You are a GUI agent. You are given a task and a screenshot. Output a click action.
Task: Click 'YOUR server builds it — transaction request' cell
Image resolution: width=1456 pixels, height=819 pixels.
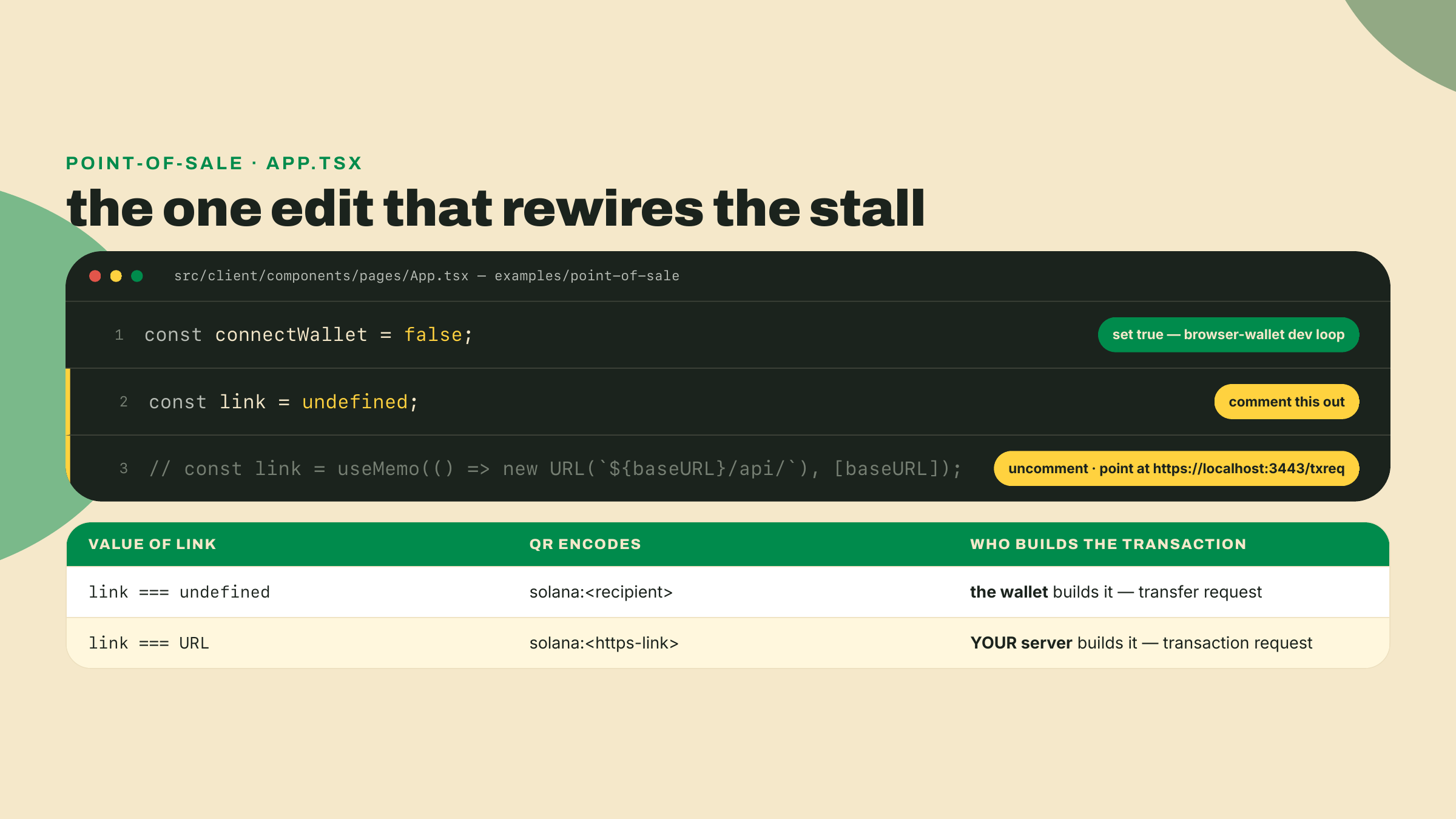(x=1141, y=643)
